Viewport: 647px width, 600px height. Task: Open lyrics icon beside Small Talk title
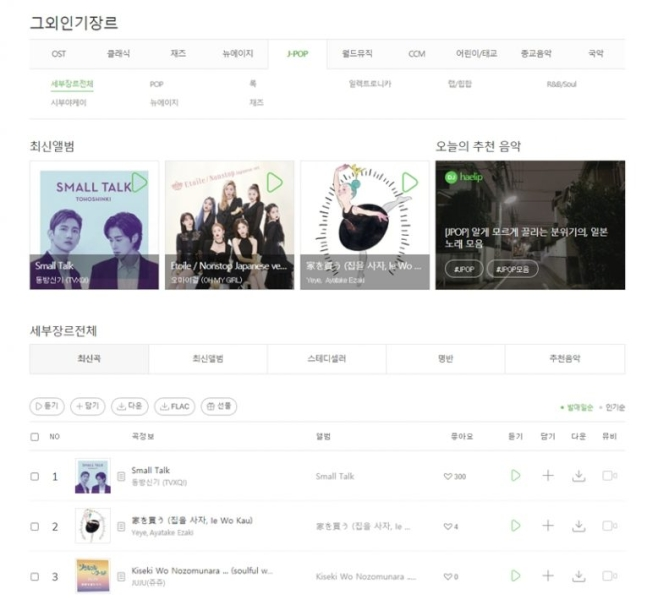coord(121,476)
